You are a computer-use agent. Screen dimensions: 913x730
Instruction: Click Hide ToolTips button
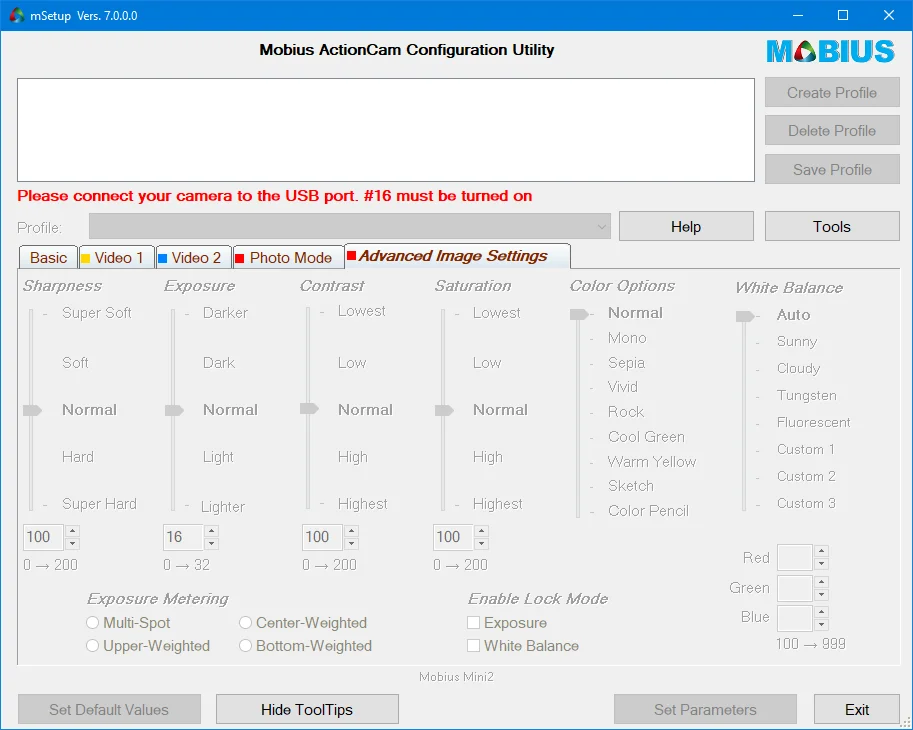click(307, 710)
